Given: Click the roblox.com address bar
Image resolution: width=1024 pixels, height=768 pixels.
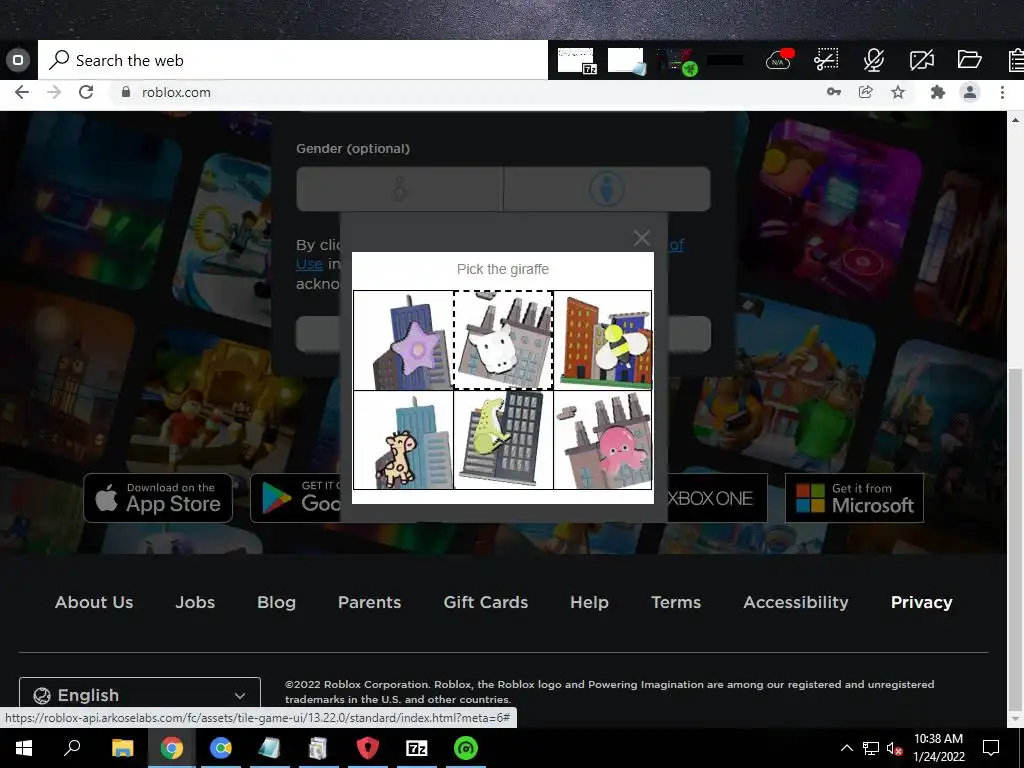Looking at the screenshot, I should click(x=457, y=92).
